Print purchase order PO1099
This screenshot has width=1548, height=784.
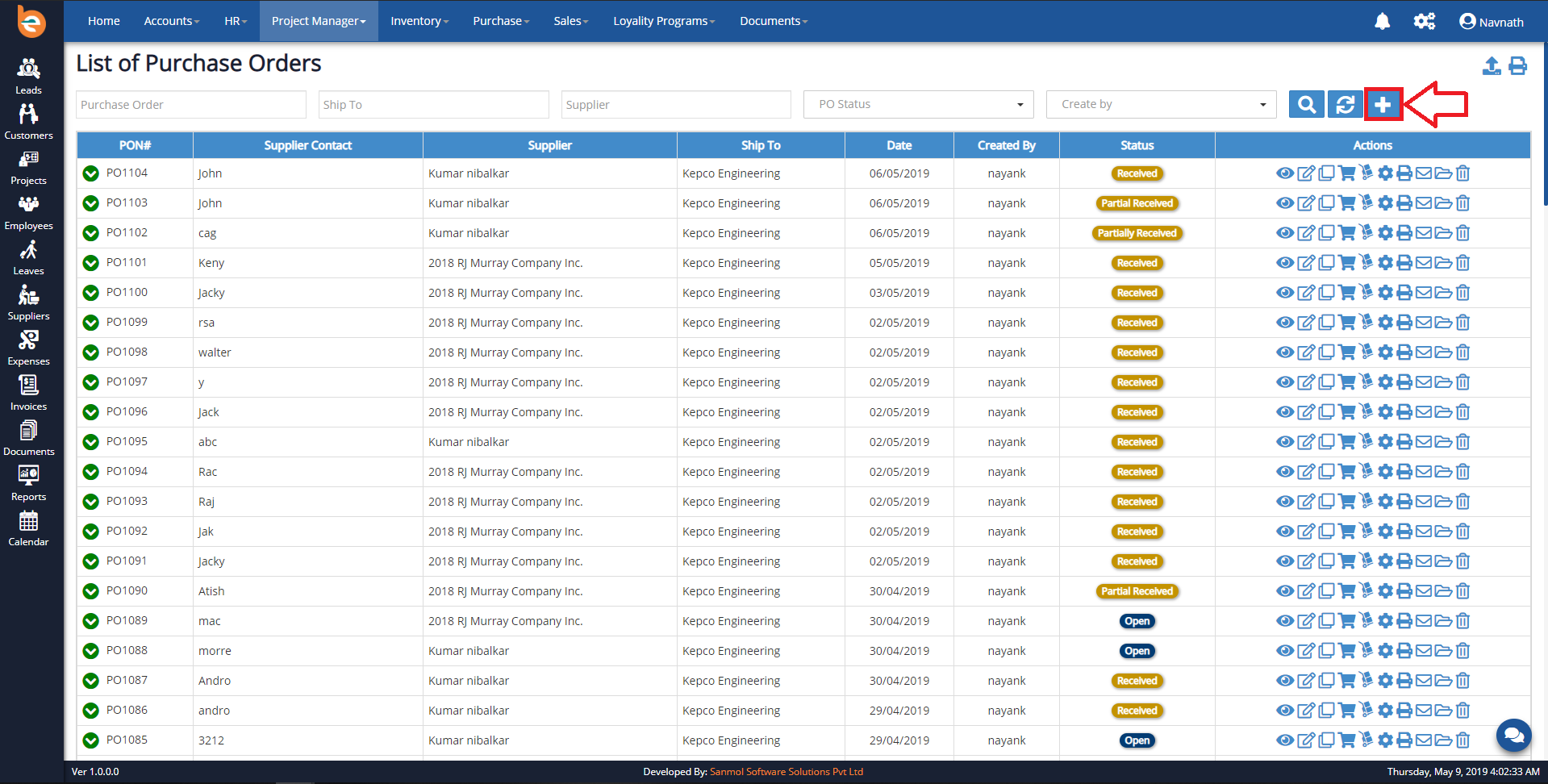pos(1404,323)
